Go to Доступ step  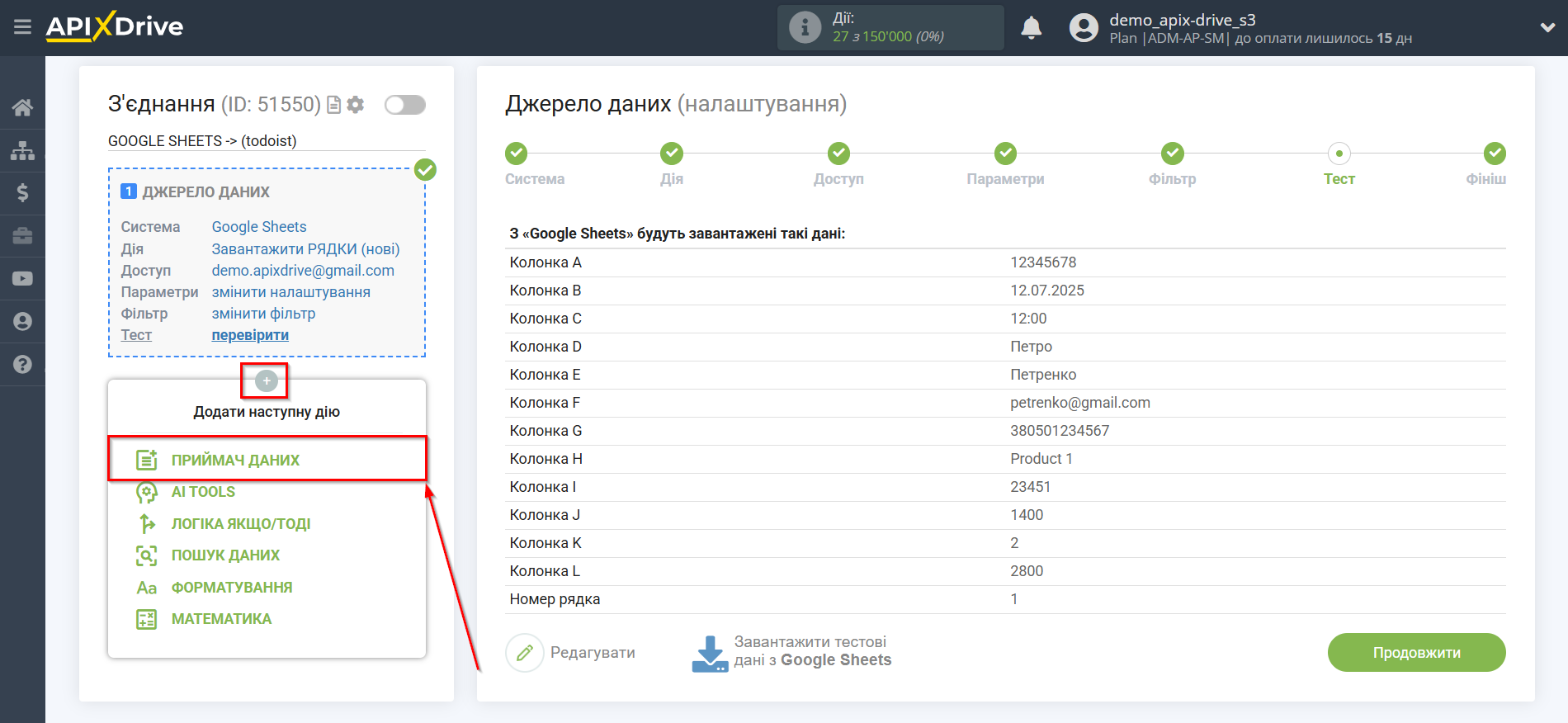838,154
